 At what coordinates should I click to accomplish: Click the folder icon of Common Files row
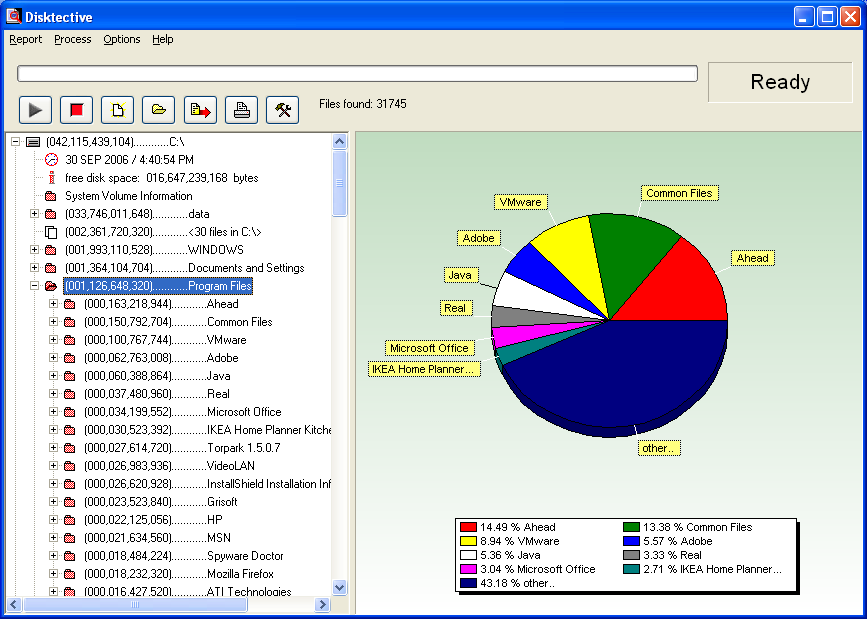pos(70,322)
